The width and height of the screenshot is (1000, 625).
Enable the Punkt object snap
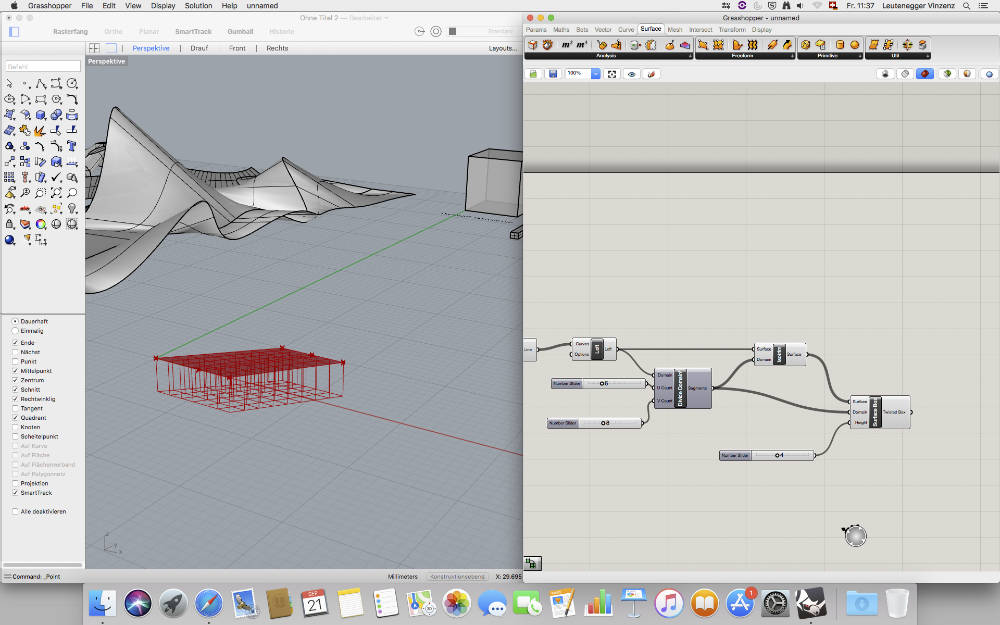(15, 362)
